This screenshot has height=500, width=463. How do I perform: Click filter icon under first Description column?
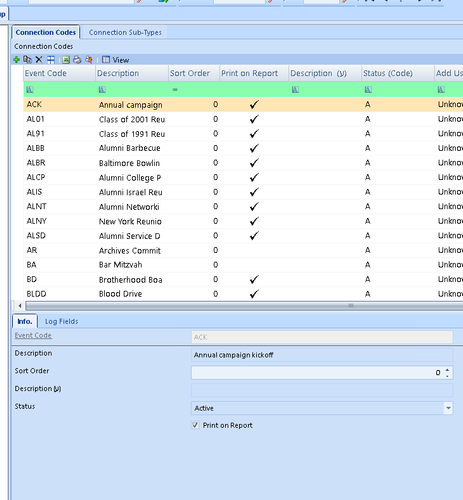click(x=102, y=89)
